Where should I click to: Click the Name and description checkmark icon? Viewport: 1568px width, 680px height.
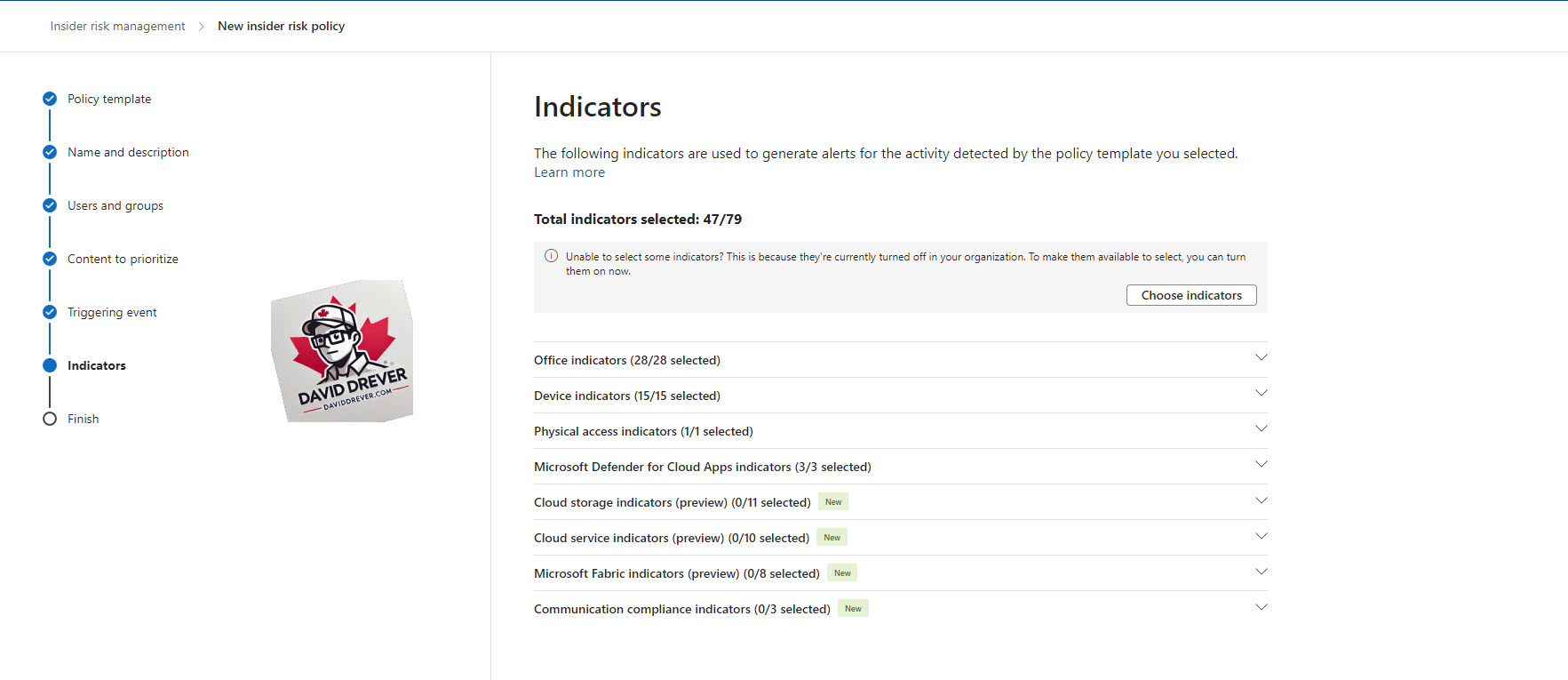[50, 152]
